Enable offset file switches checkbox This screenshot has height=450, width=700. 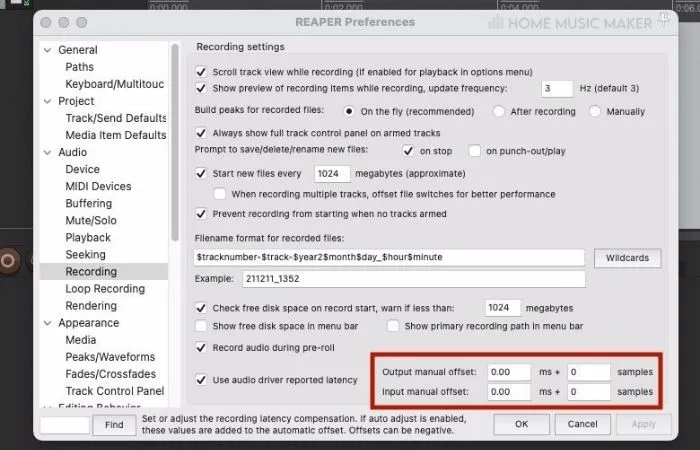(x=220, y=194)
